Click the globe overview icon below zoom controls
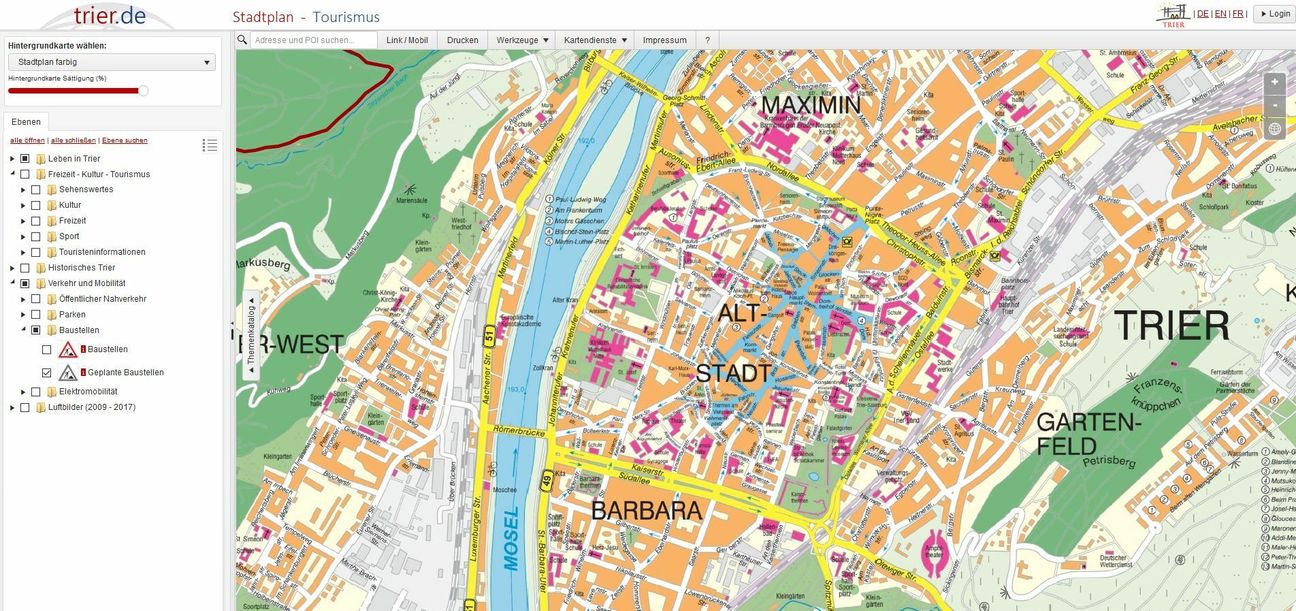This screenshot has width=1296, height=611. point(1275,128)
